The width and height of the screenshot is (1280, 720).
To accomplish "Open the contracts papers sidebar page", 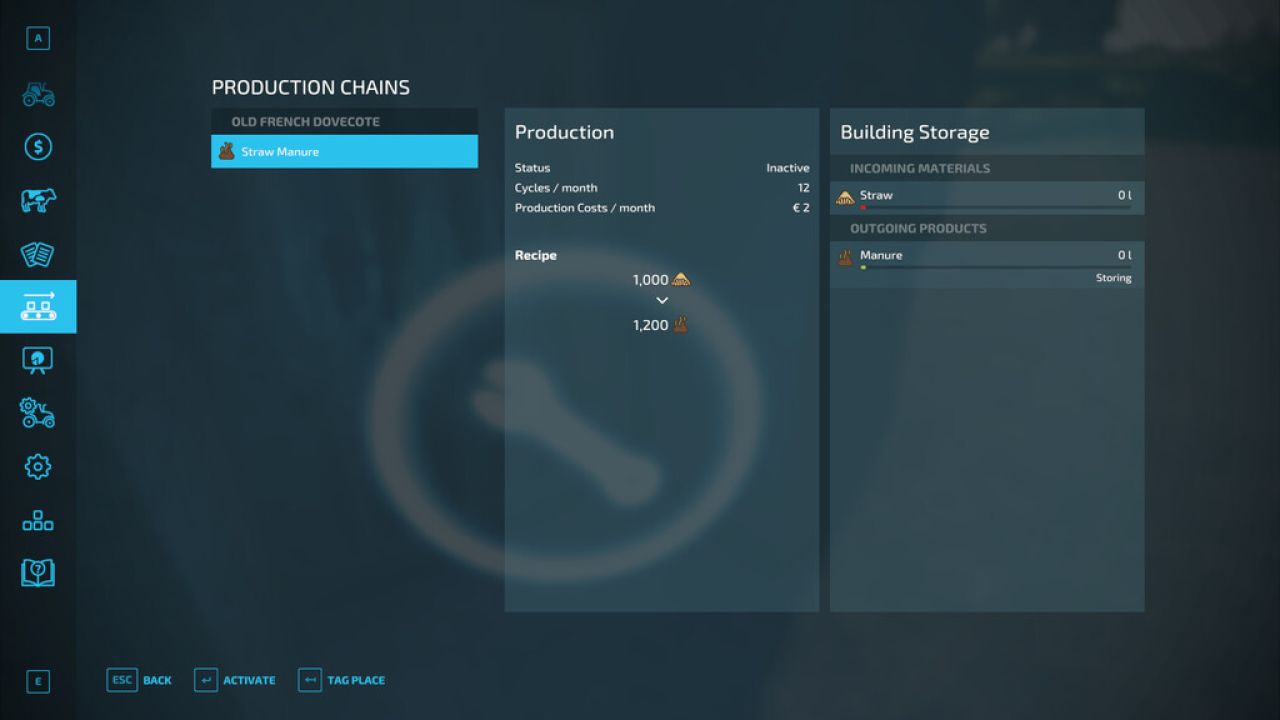I will click(x=38, y=254).
